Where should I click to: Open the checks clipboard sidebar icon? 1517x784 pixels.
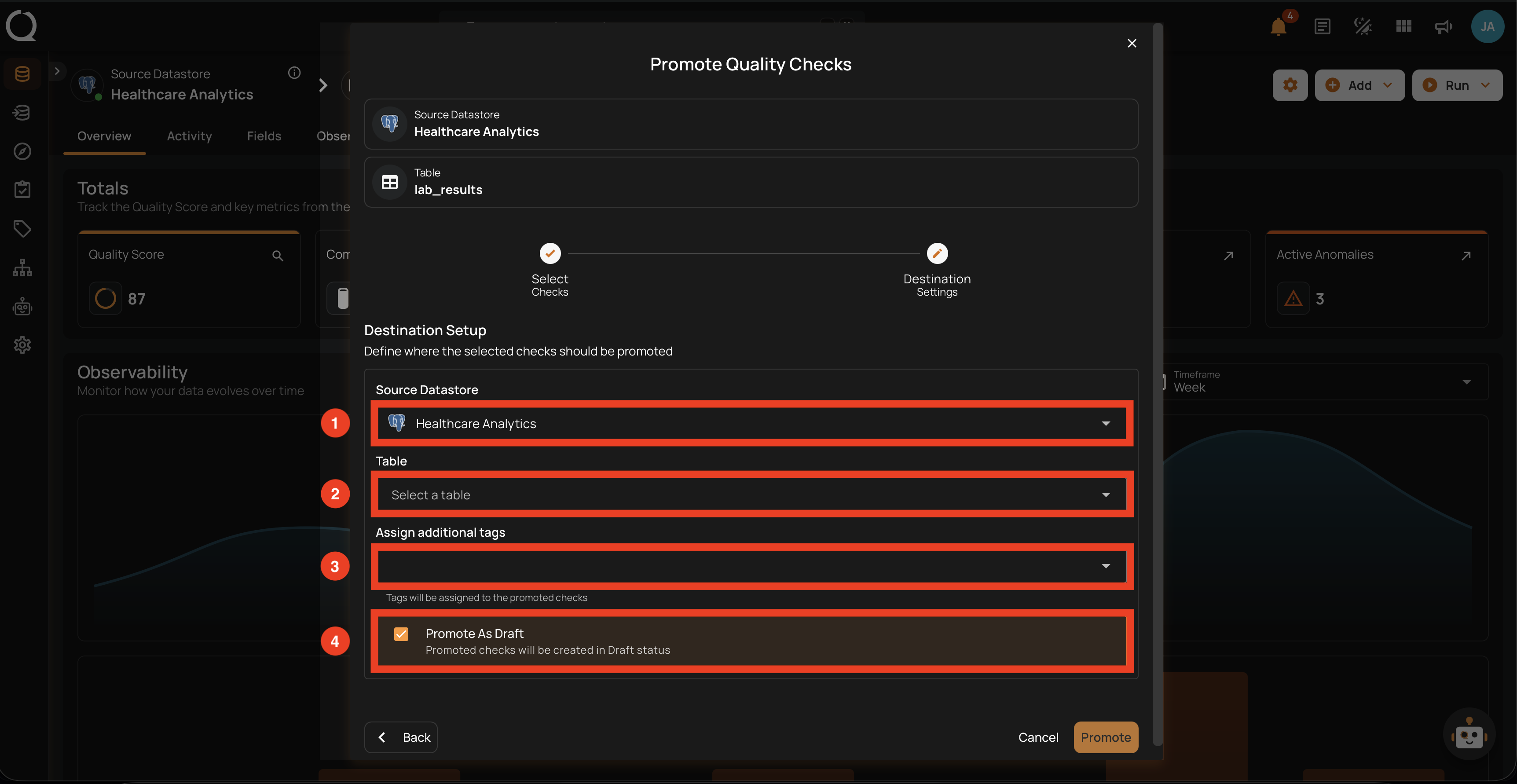22,190
